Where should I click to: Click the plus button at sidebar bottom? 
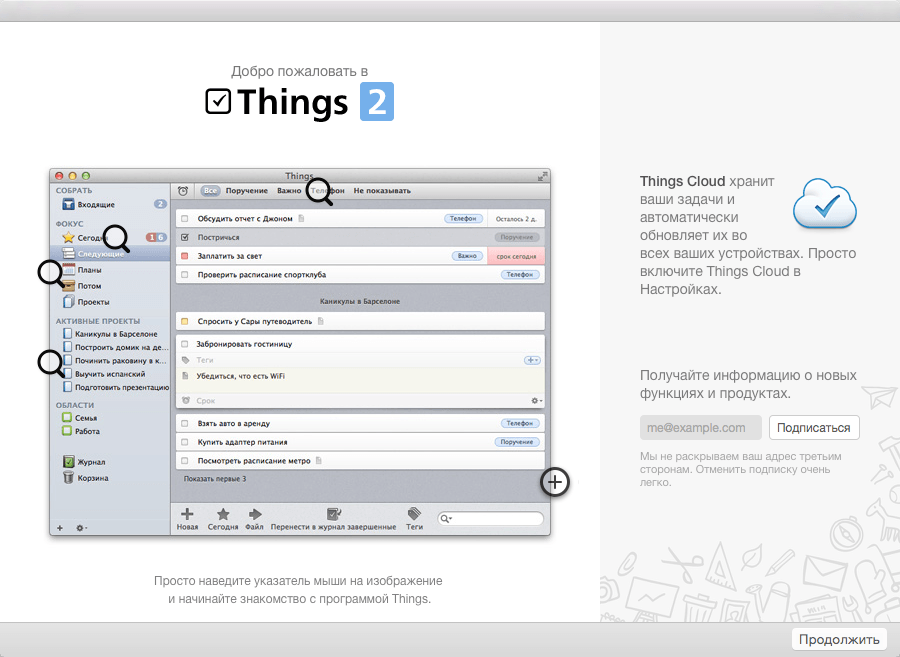pos(60,528)
